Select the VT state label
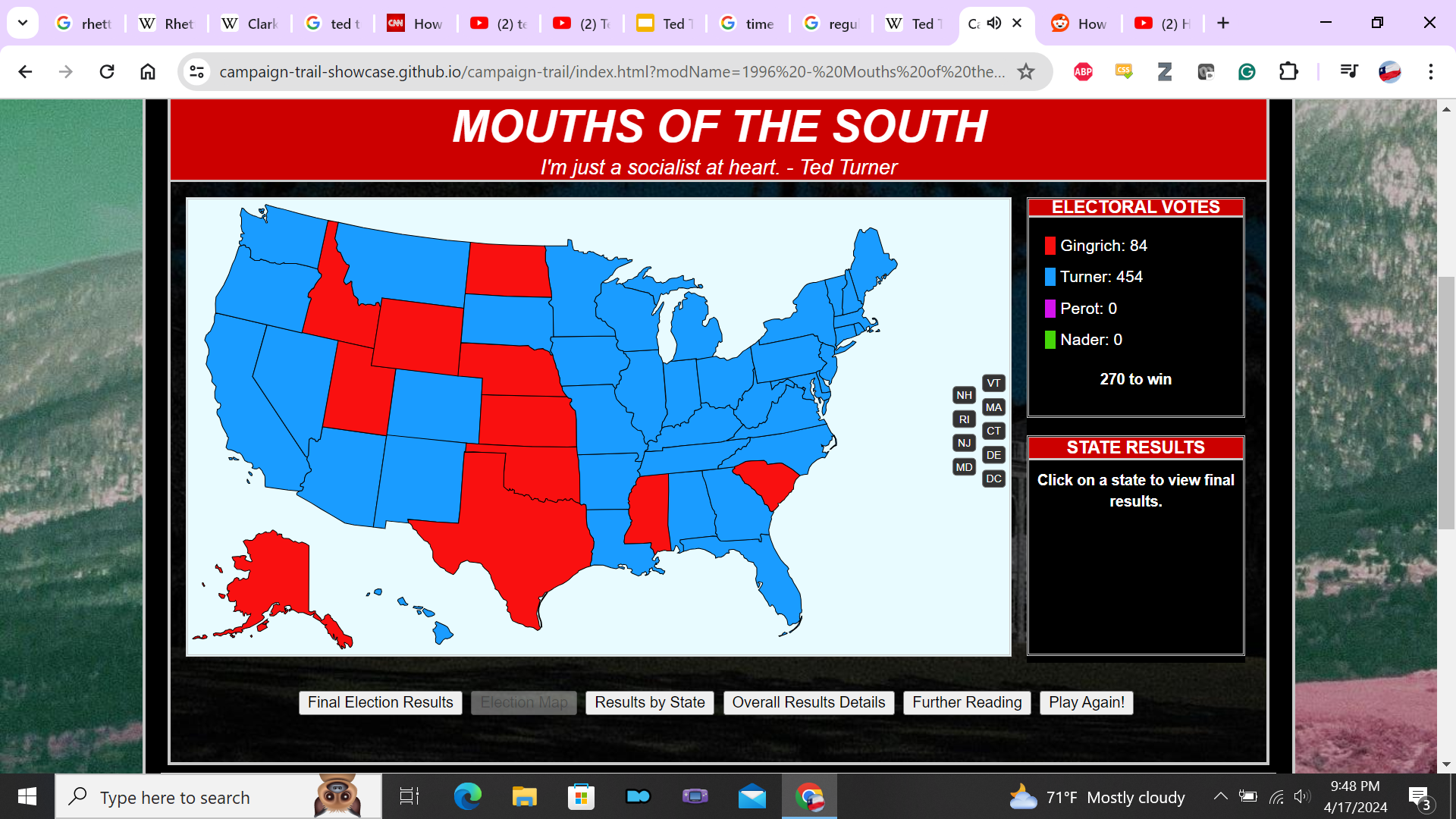Image resolution: width=1456 pixels, height=819 pixels. [993, 383]
